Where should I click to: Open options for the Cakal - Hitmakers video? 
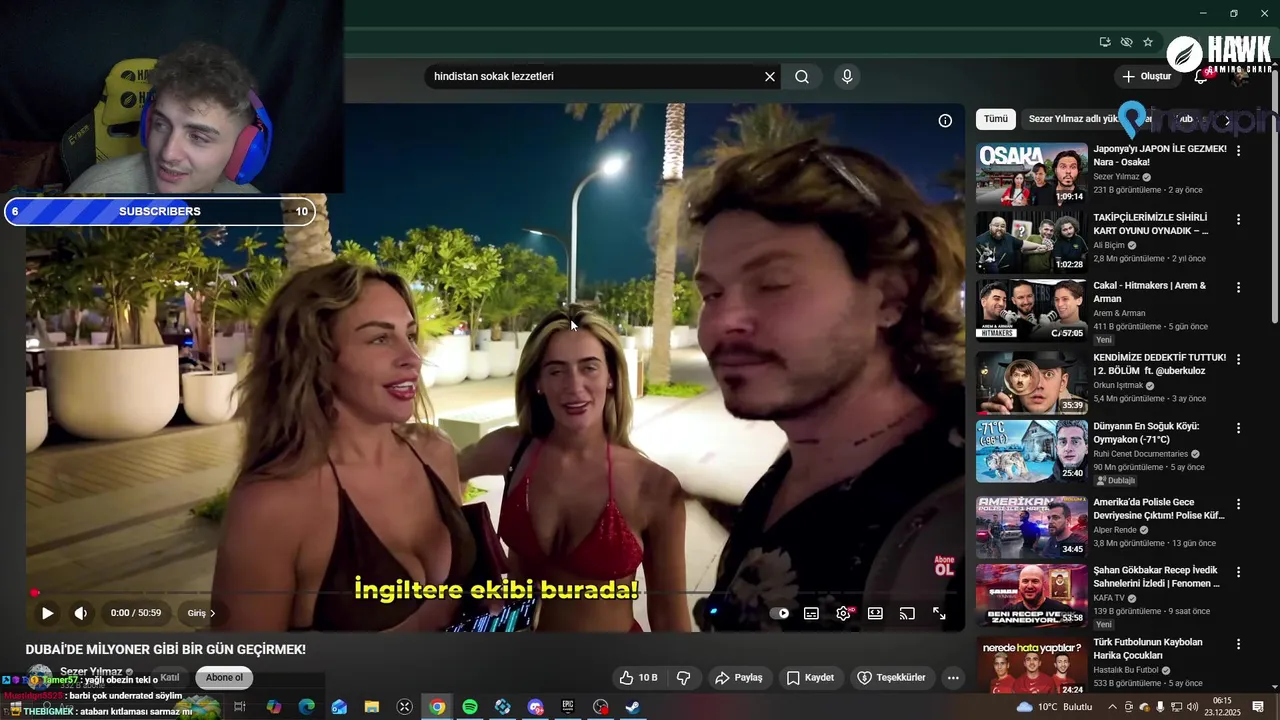point(1238,287)
